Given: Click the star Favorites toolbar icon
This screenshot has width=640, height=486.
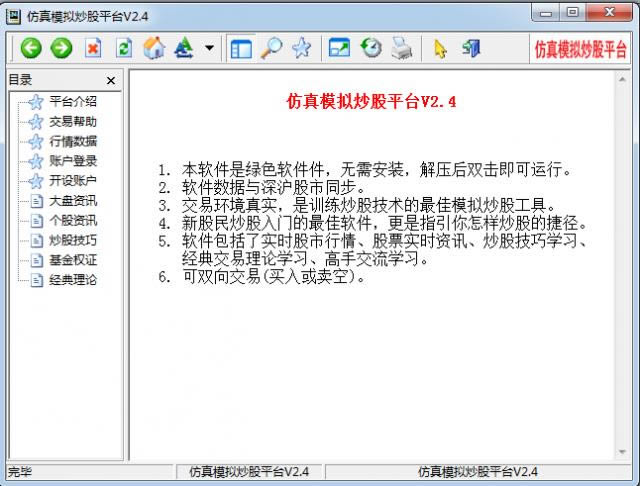Looking at the screenshot, I should pyautogui.click(x=301, y=47).
